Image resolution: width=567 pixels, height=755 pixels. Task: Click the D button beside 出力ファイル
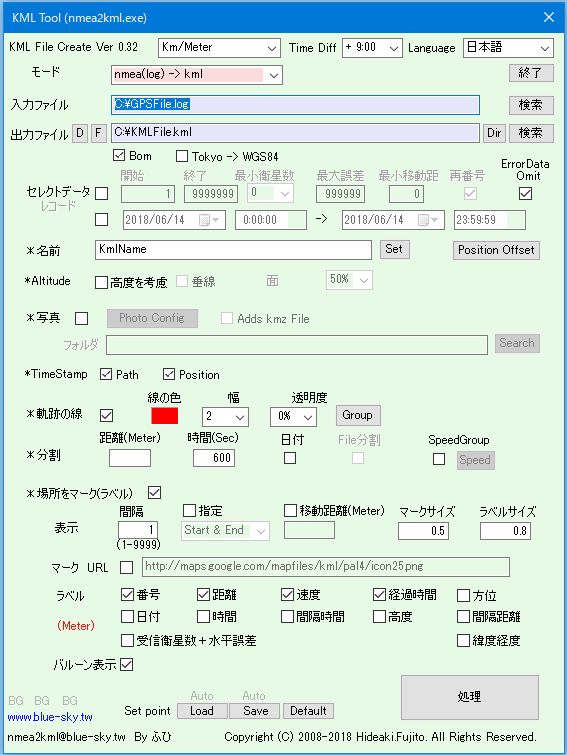[80, 133]
